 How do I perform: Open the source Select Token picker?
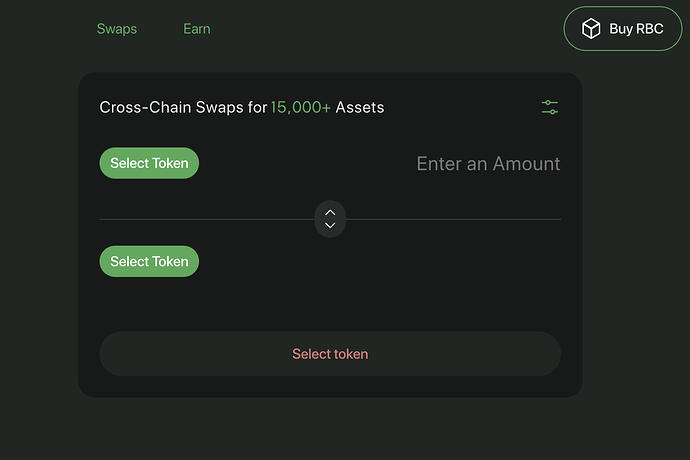(x=149, y=163)
